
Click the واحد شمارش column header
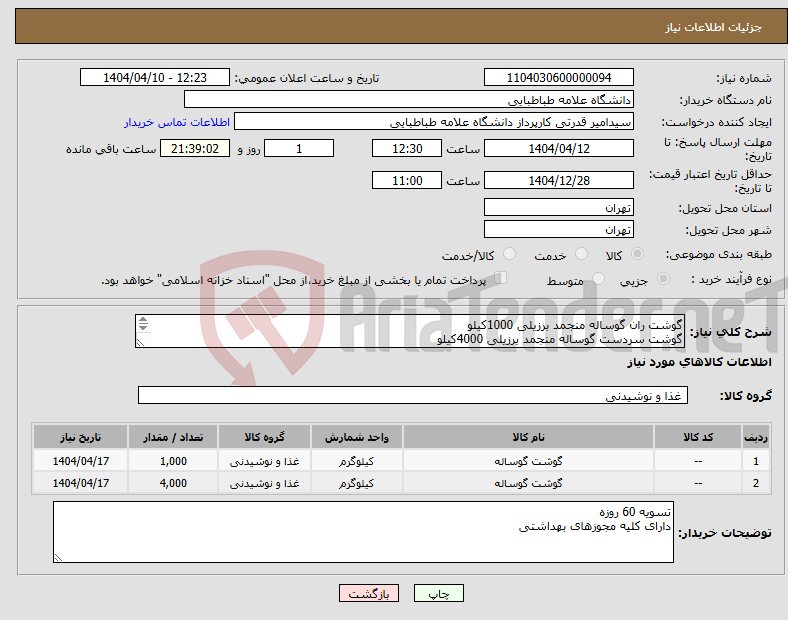(356, 437)
